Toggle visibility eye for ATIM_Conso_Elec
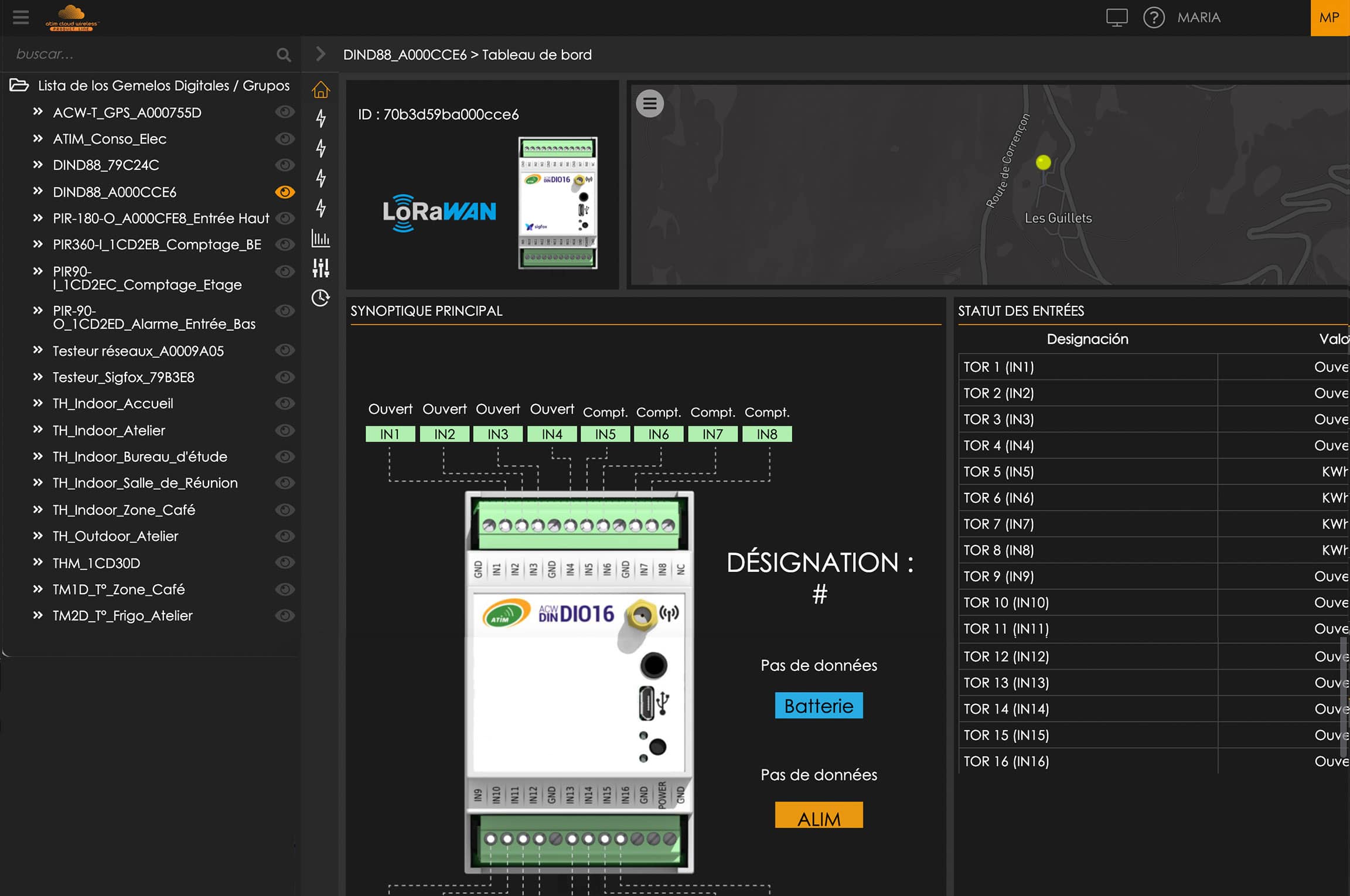Screen dimensions: 1350x896 [285, 139]
